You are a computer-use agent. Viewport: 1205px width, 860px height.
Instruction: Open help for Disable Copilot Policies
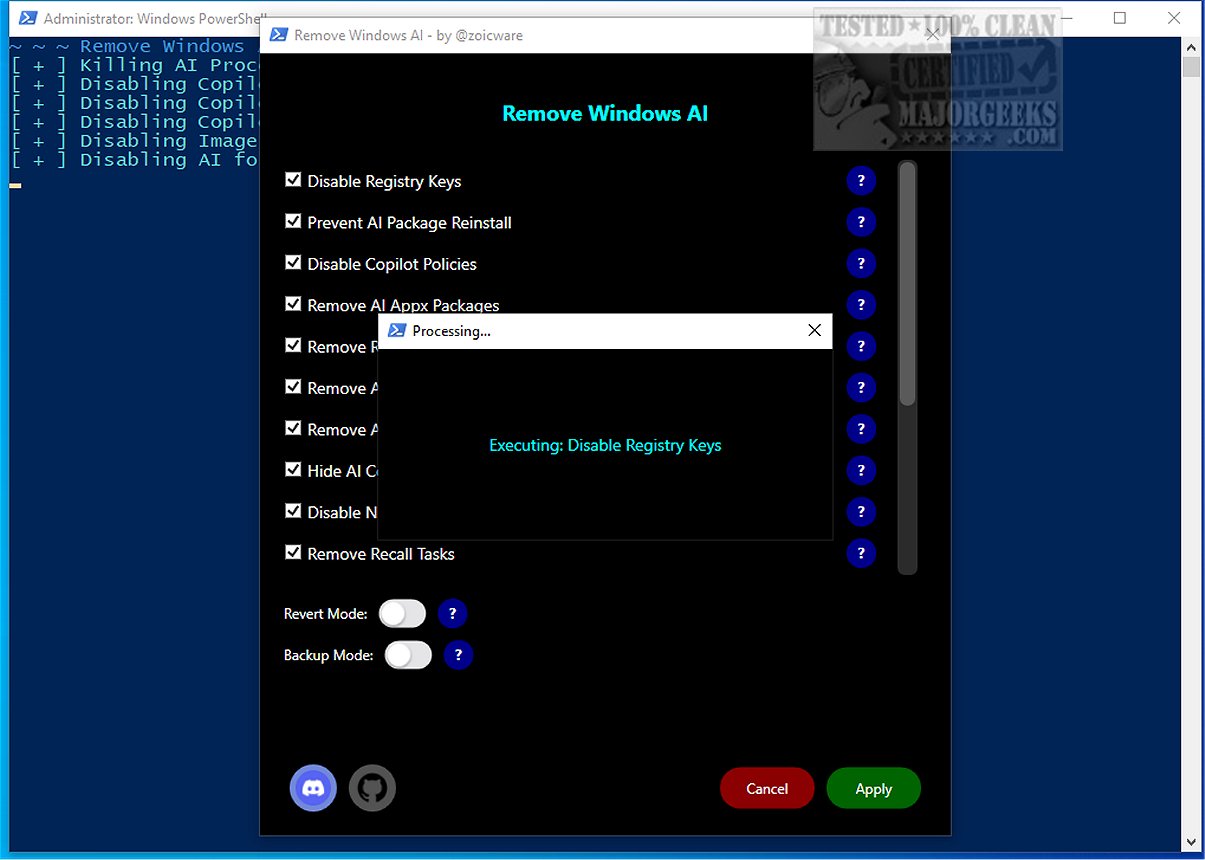point(861,263)
